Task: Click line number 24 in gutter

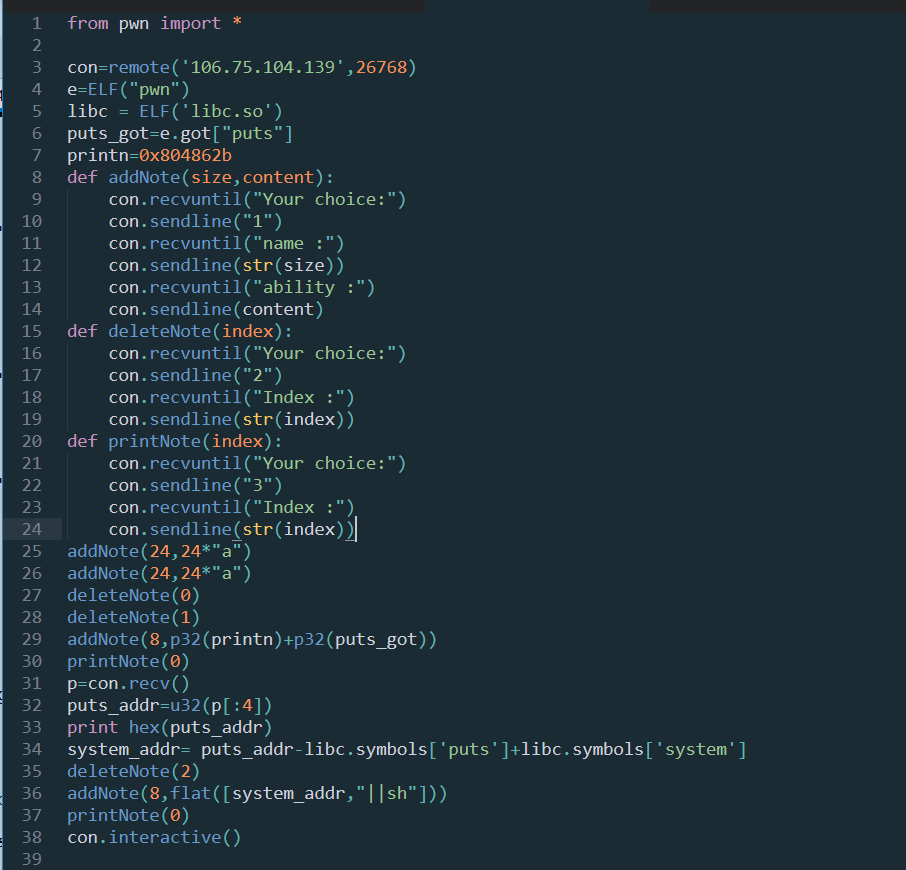Action: pos(32,529)
